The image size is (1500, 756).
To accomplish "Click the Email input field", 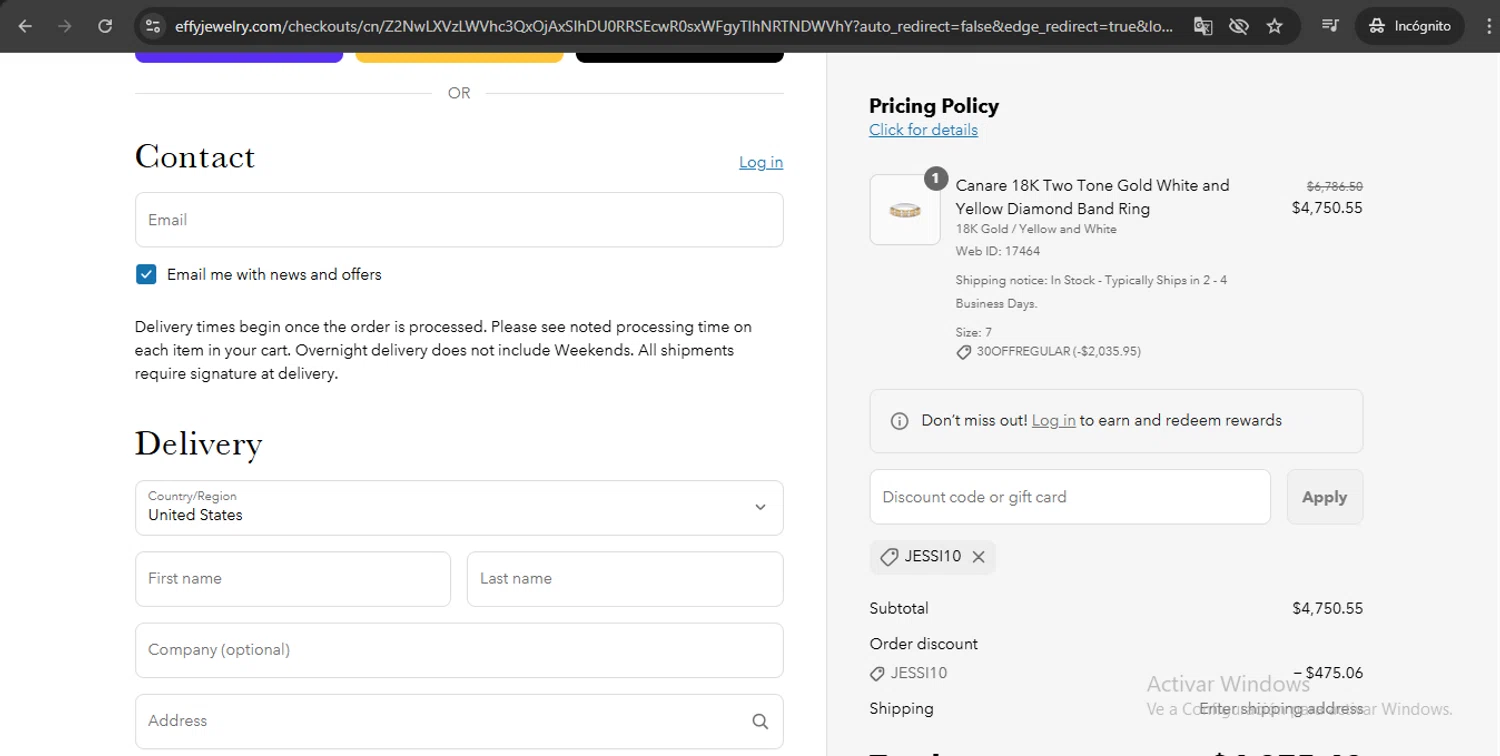I will click(459, 220).
